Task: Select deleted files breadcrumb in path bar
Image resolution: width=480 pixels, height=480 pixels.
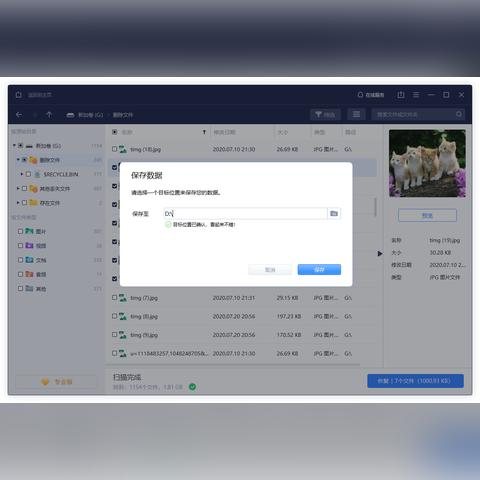Action: [123, 115]
